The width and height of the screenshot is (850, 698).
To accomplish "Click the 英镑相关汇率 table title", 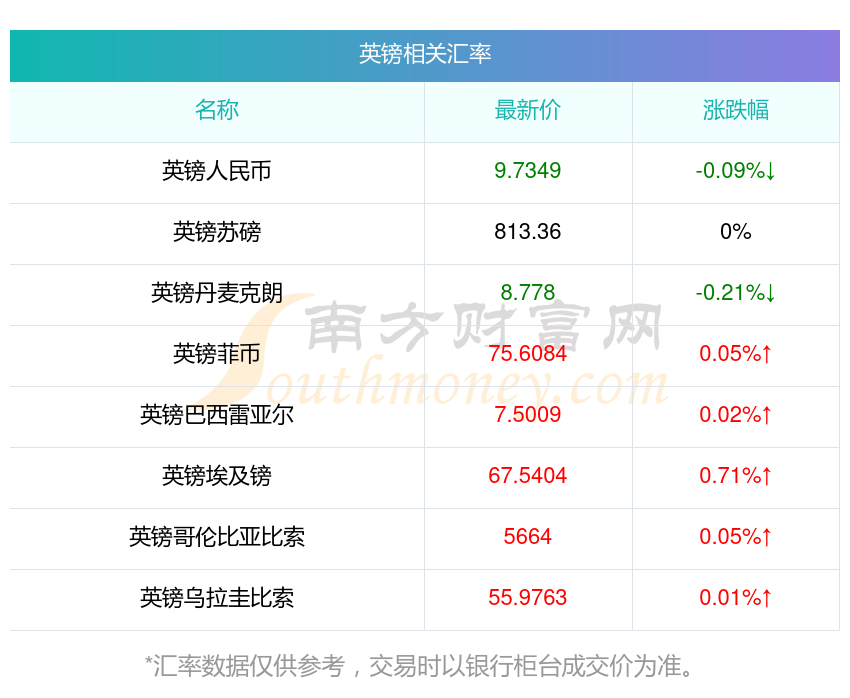I will click(425, 54).
